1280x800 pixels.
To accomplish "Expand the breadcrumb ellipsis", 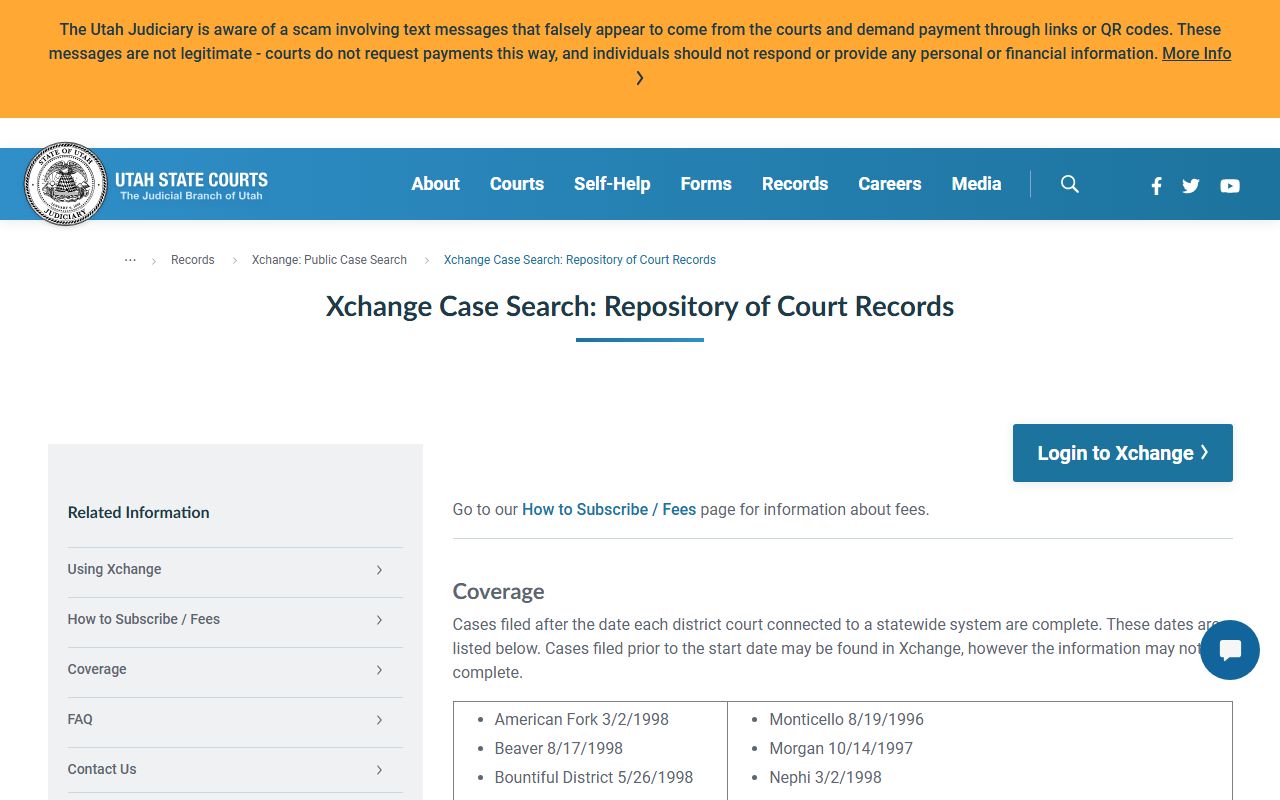I will pyautogui.click(x=130, y=260).
